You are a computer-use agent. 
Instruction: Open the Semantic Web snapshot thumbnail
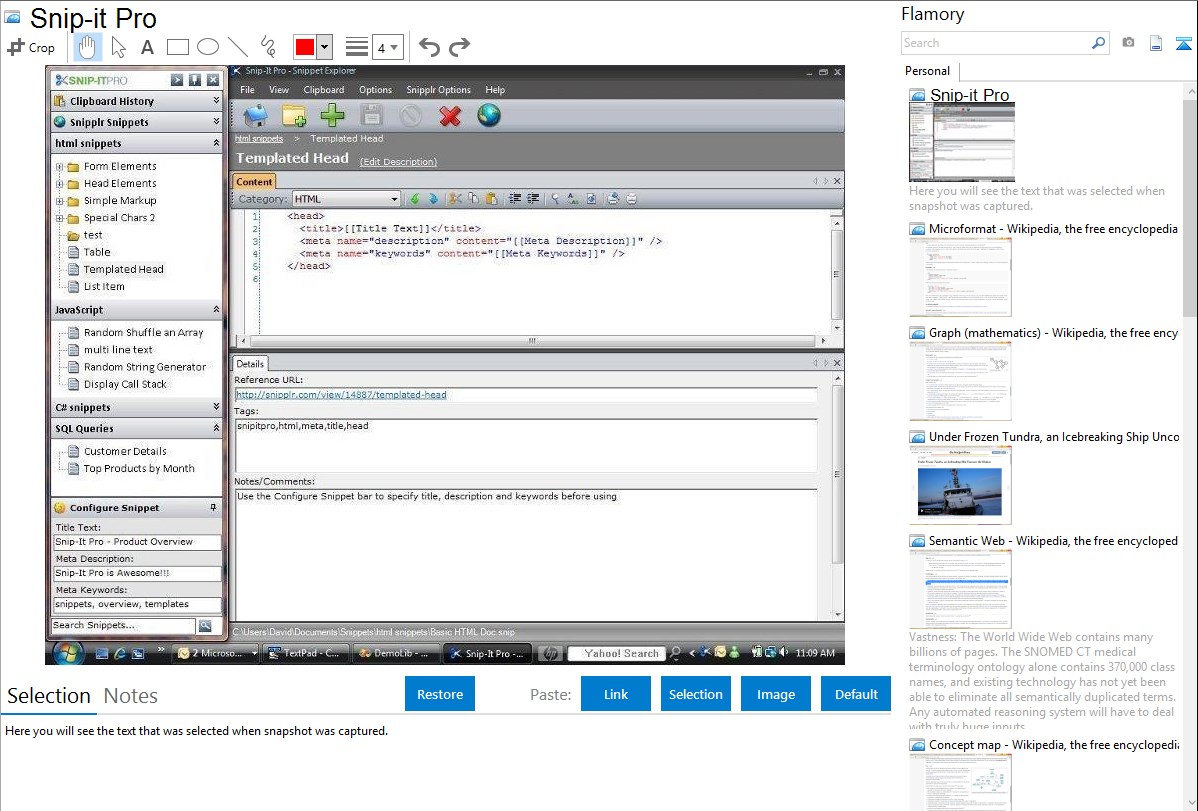pyautogui.click(x=960, y=589)
